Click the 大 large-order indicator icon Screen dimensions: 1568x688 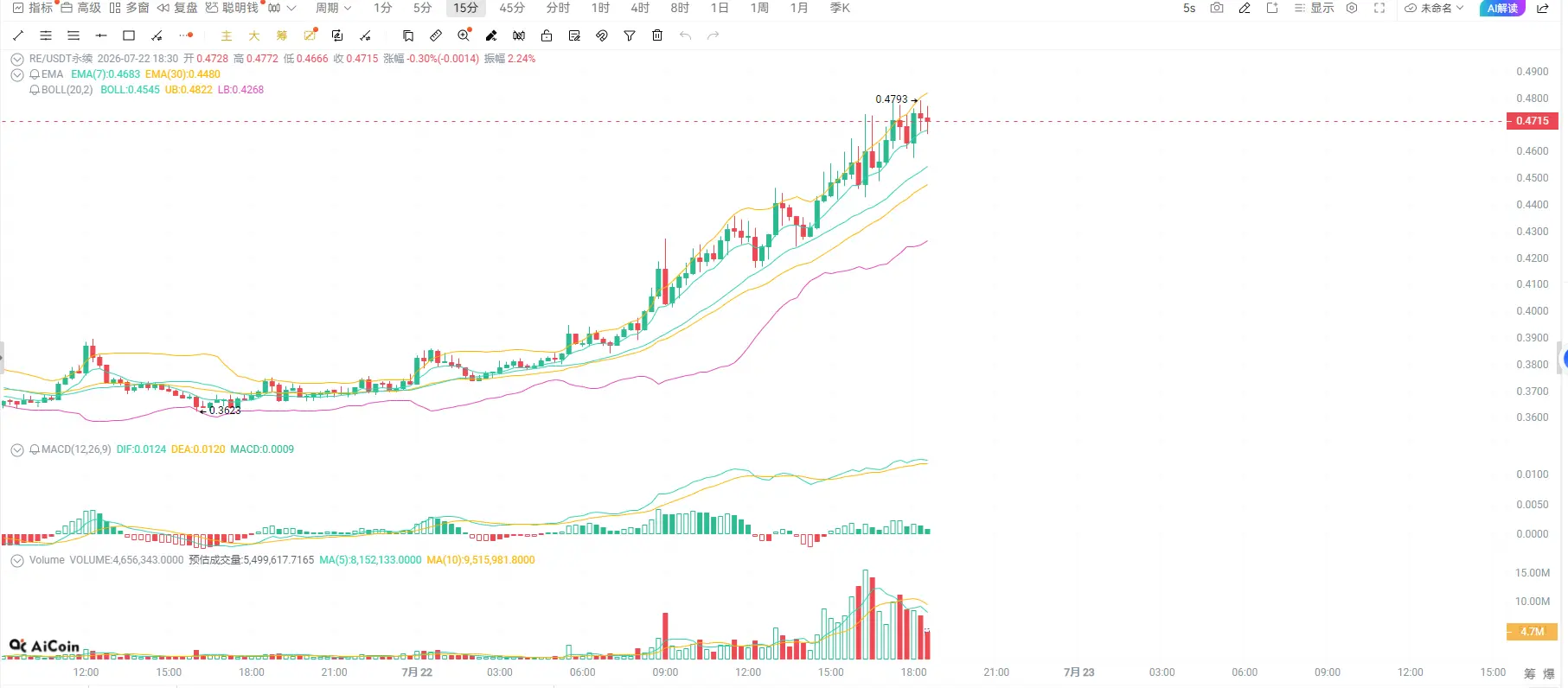(254, 35)
